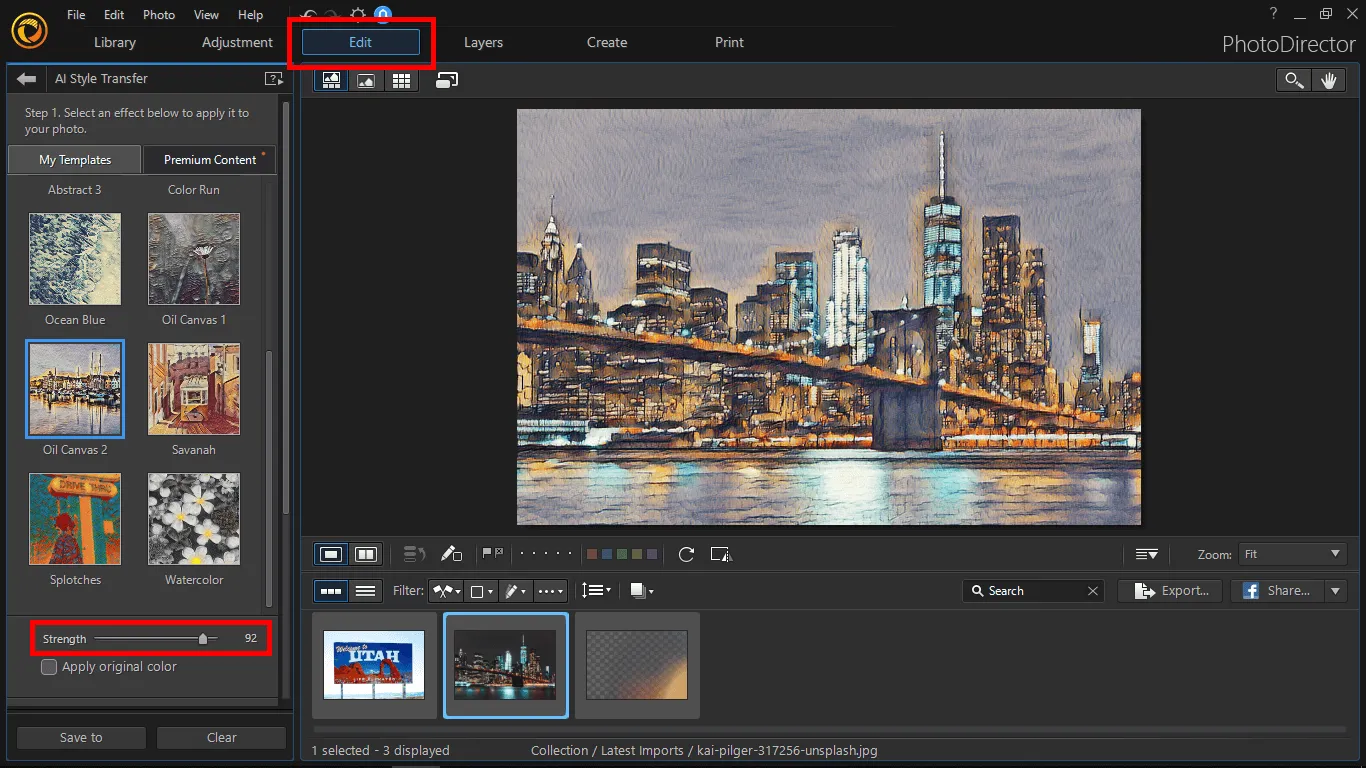
Task: Click the back arrow in AI Style Transfer
Action: click(x=27, y=79)
